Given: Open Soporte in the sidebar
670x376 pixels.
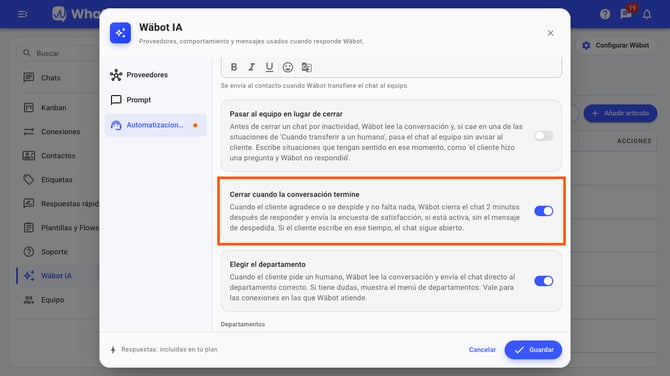Looking at the screenshot, I should tap(58, 252).
